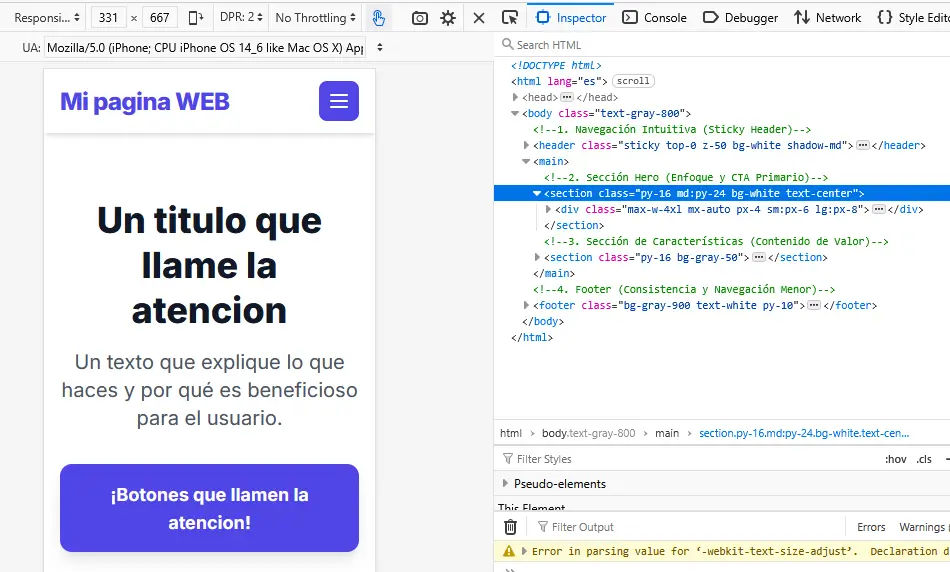950x572 pixels.
Task: Select the Navegación Intuitiva comment node
Action: pyautogui.click(x=672, y=129)
